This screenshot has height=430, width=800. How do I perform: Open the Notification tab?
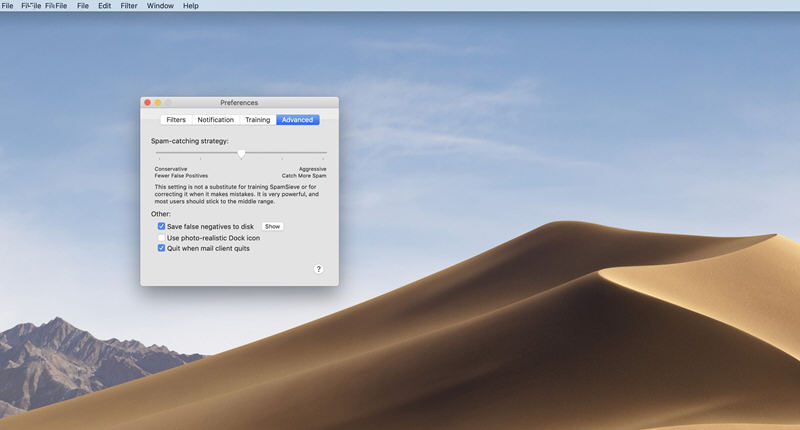coord(215,119)
